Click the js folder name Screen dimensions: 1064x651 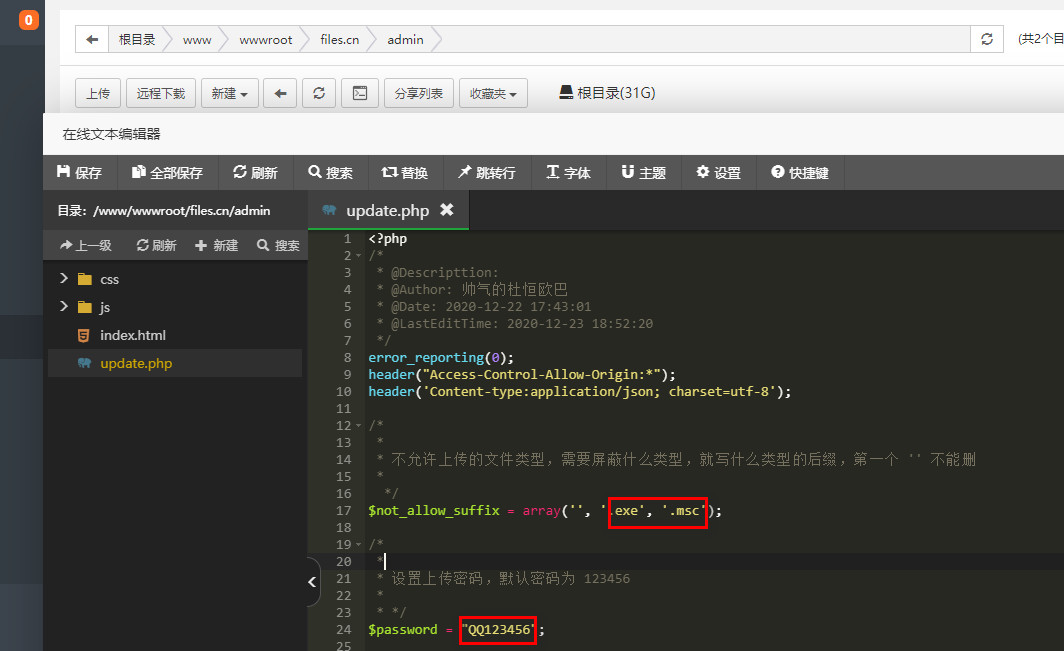pos(104,307)
